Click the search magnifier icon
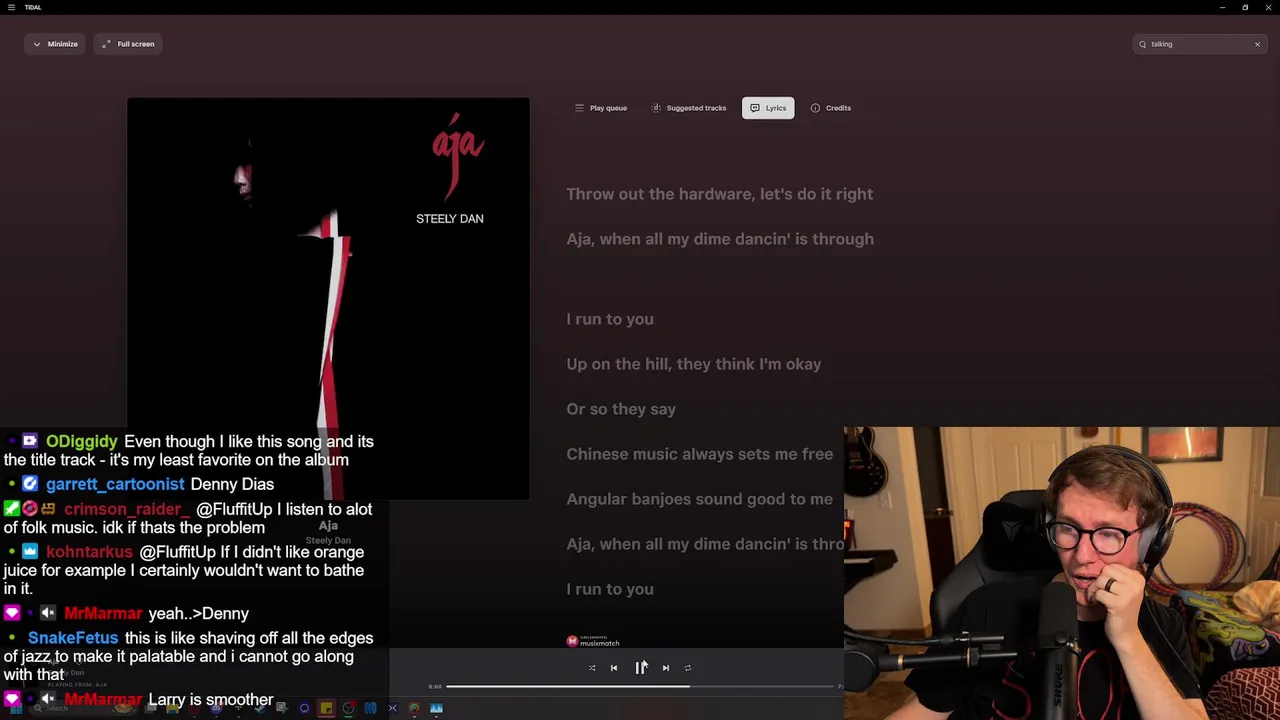Screen dimensions: 1280x720 [x=1142, y=44]
